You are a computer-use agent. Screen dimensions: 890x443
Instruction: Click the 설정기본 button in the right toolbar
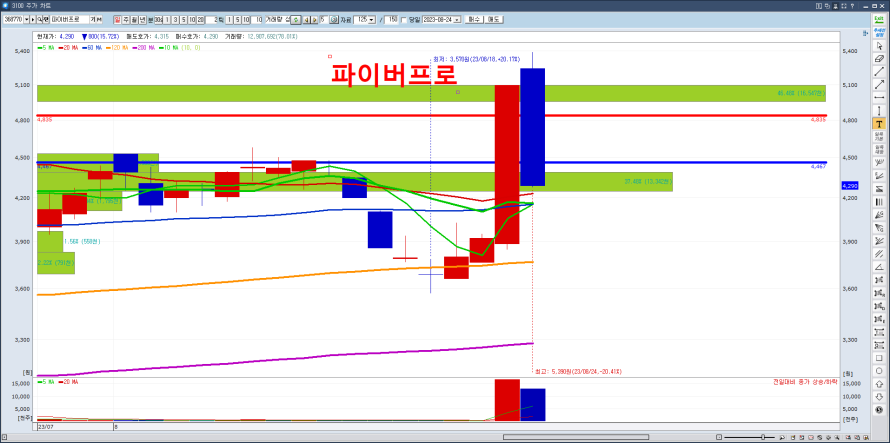coord(879,137)
